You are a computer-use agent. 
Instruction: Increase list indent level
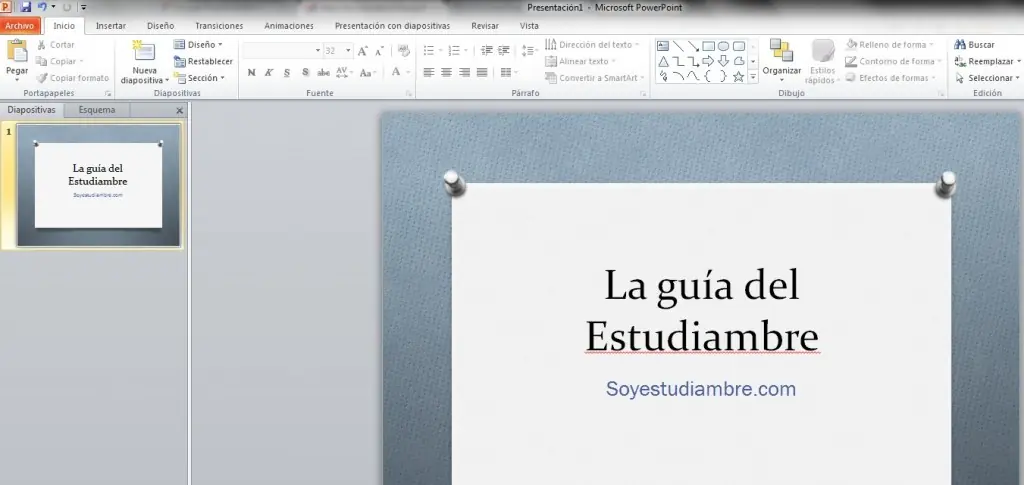click(504, 50)
